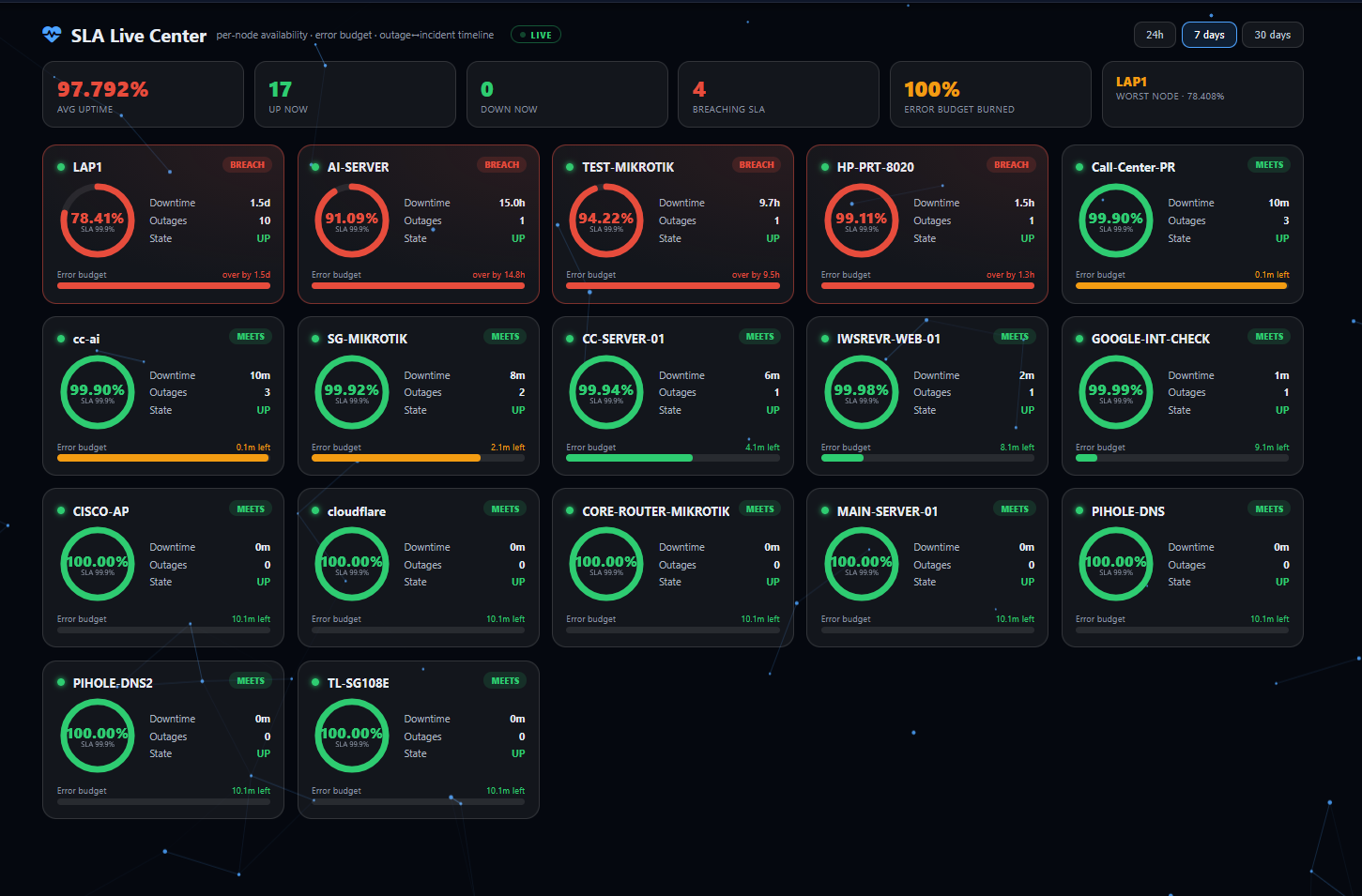Click the 17 UP NOW stat card
The width and height of the screenshot is (1362, 896).
(357, 94)
